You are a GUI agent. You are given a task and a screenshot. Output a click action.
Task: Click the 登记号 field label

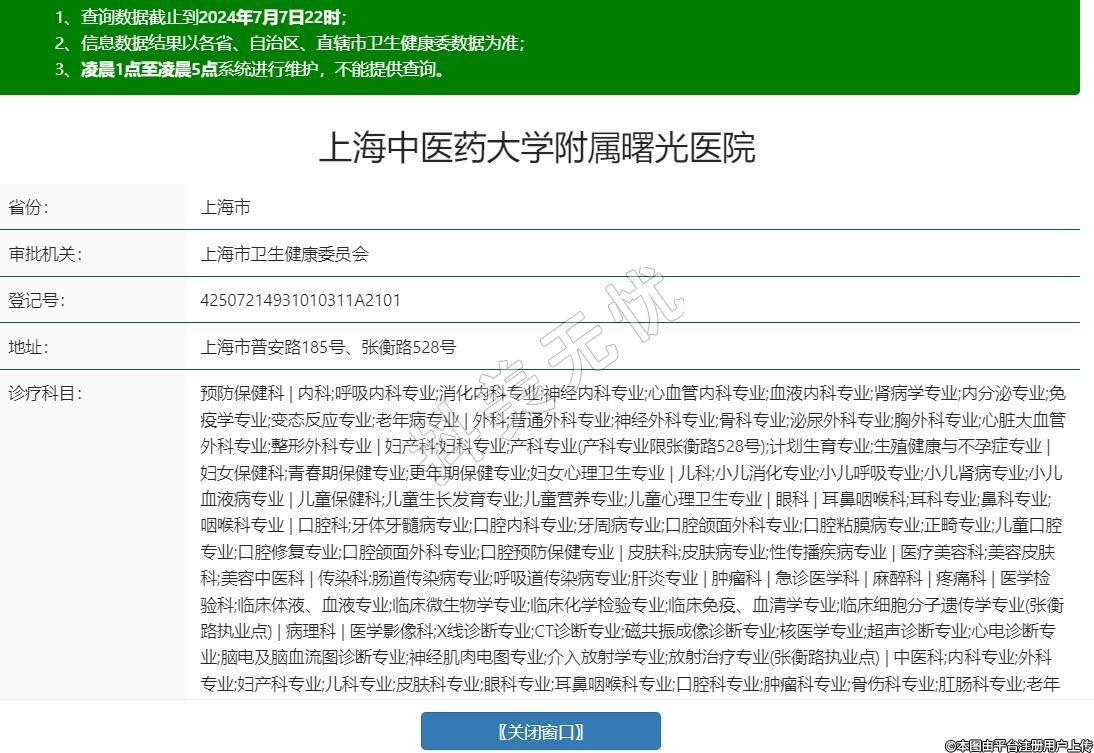coord(37,300)
